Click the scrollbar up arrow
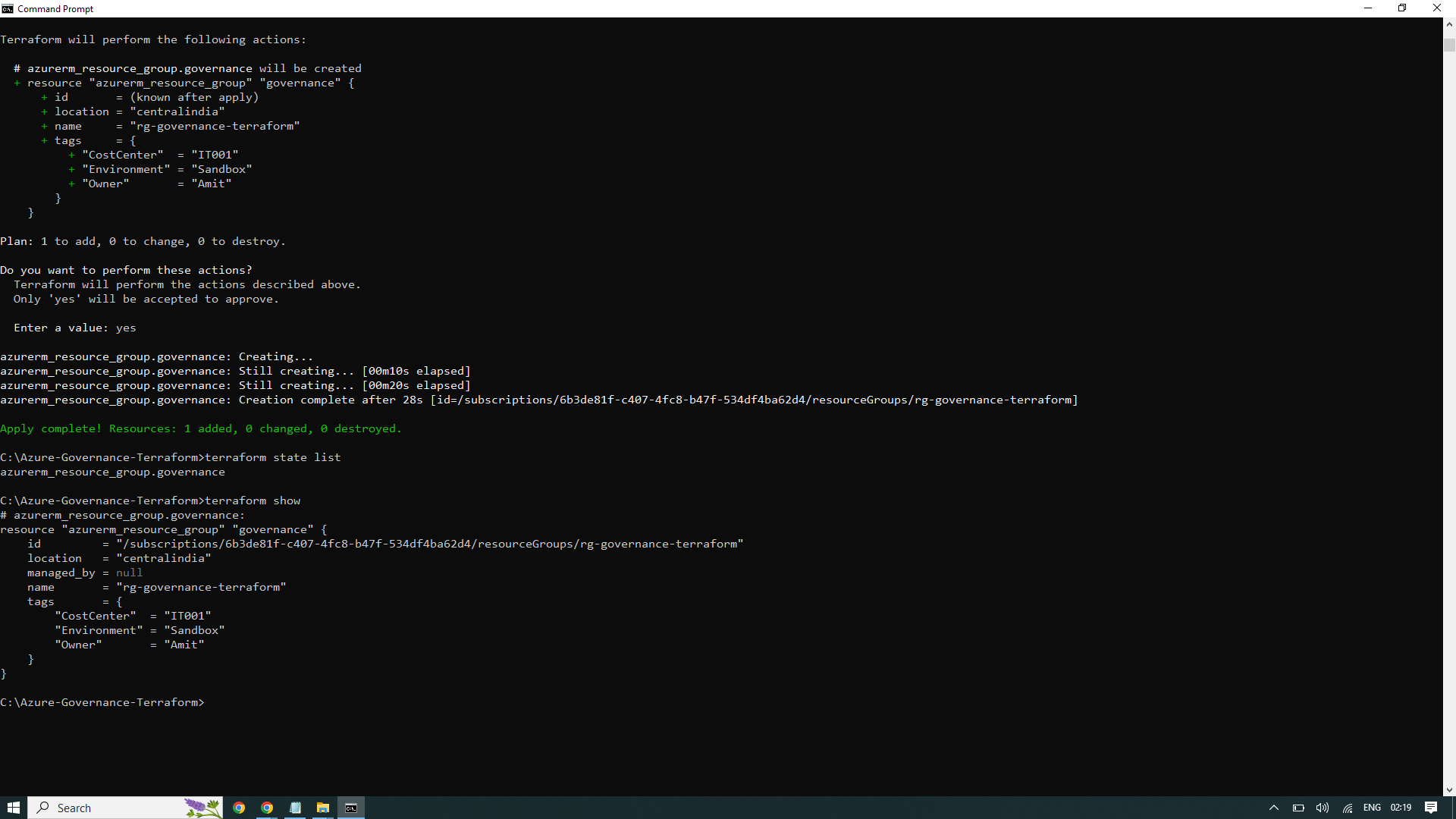Viewport: 1456px width, 819px height. coord(1449,24)
